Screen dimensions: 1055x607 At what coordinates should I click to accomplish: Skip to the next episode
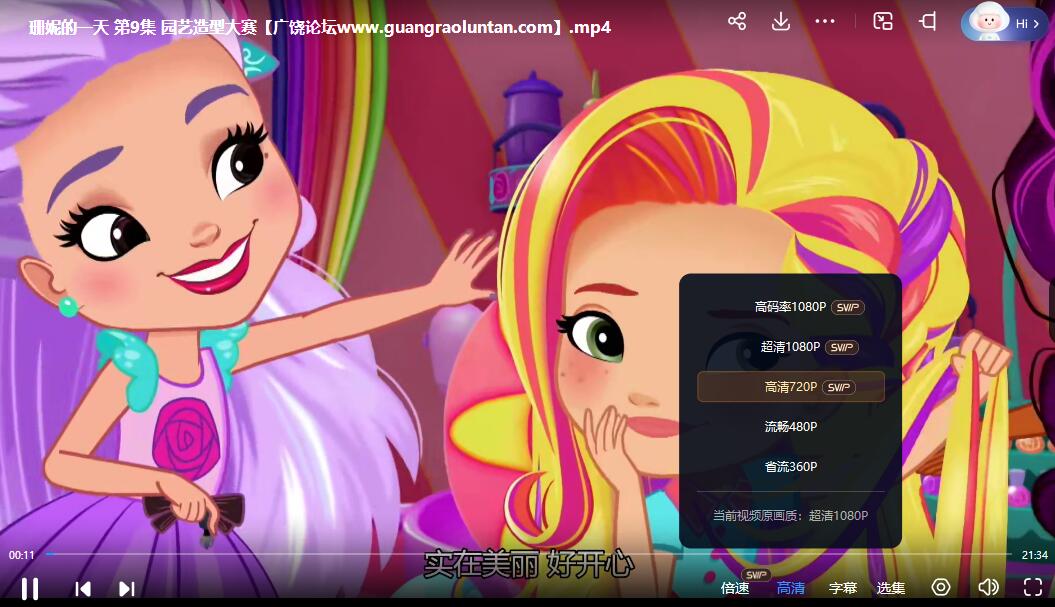(x=126, y=589)
